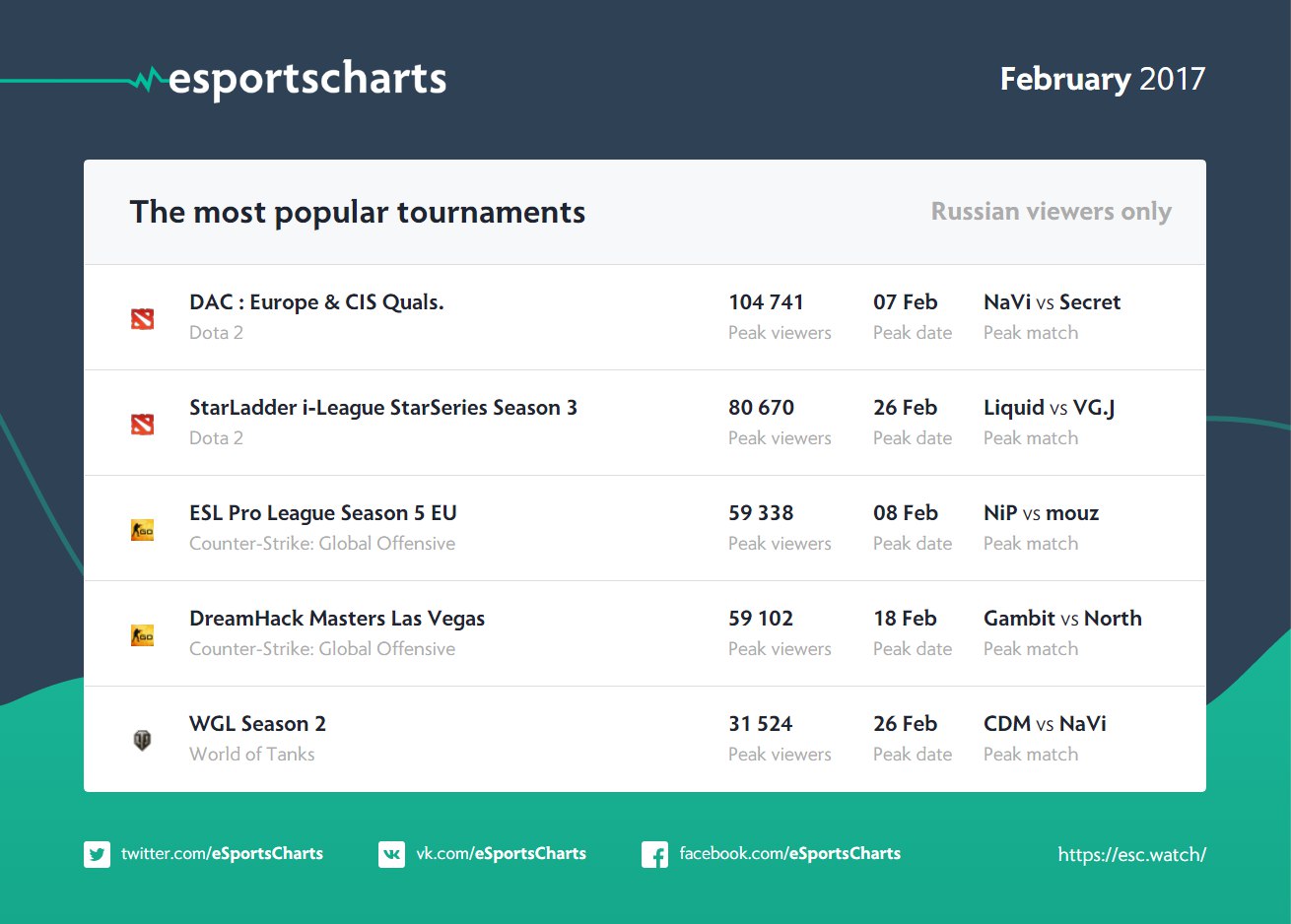Click the Dota 2 icon beside DAC Quals
This screenshot has height=924, width=1291.
[x=143, y=318]
